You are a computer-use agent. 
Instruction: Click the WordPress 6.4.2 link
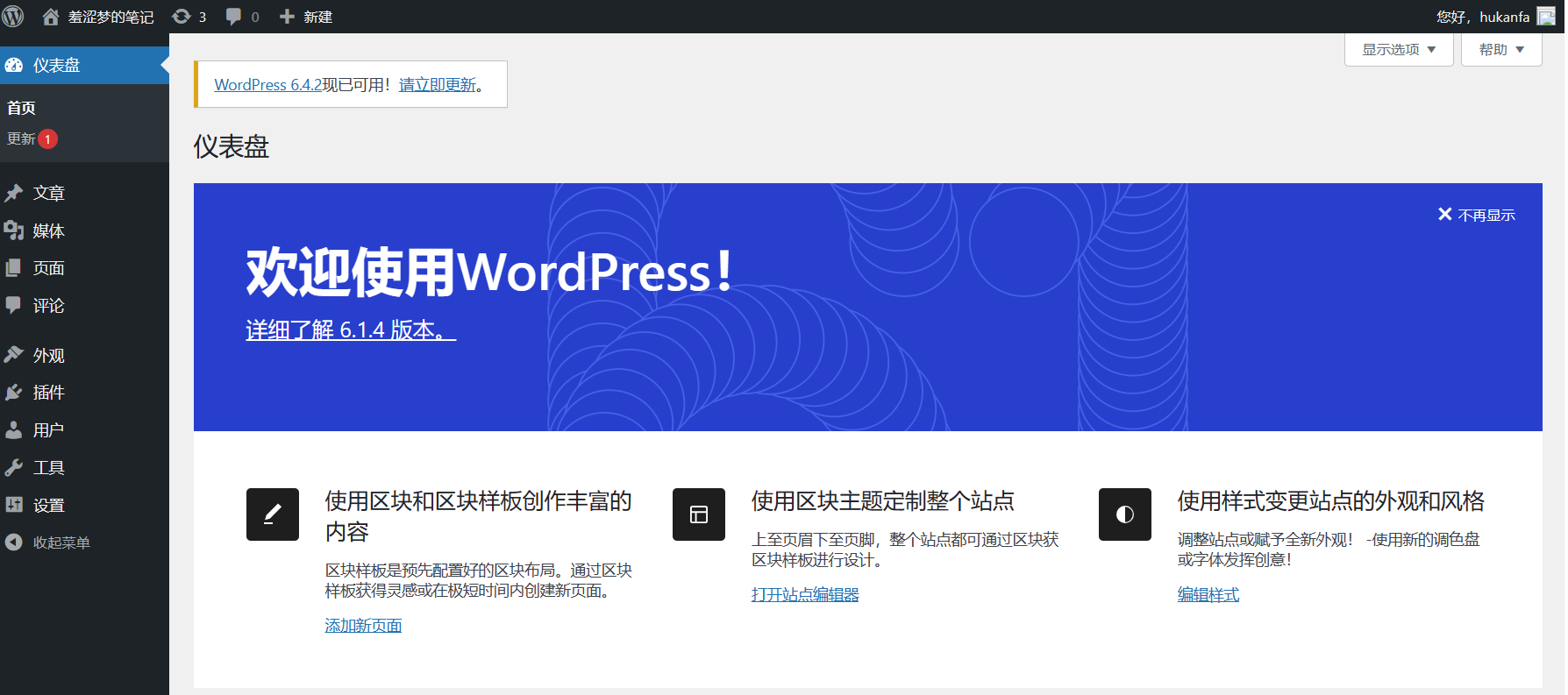pos(268,84)
